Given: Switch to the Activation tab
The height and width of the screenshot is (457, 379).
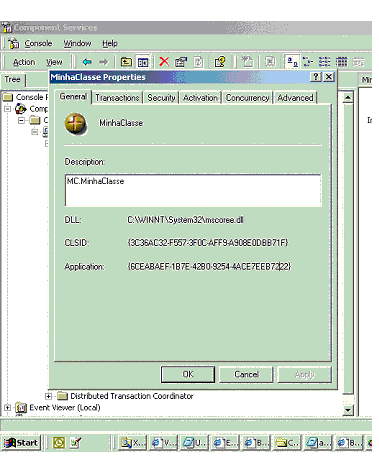Looking at the screenshot, I should (200, 98).
